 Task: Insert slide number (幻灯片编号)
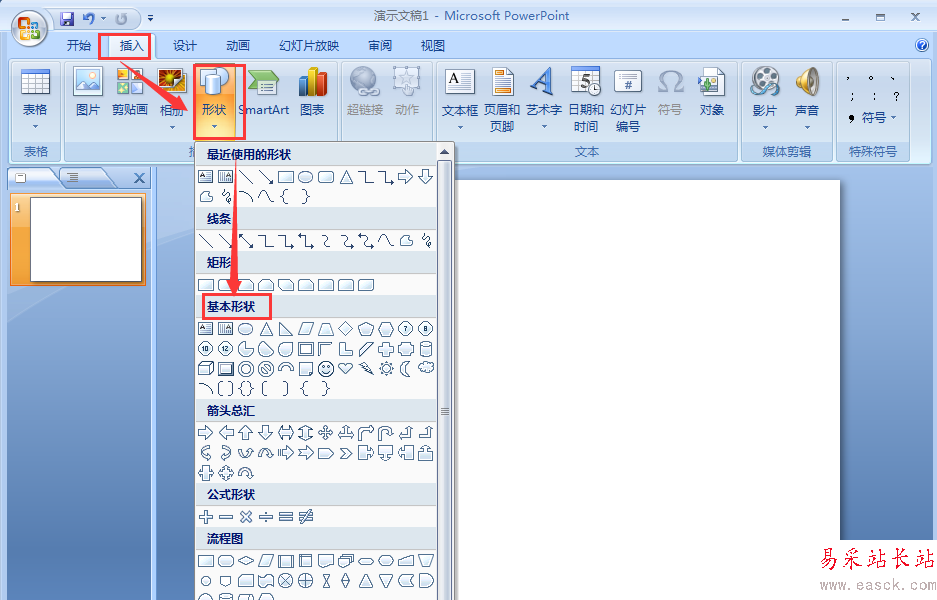click(627, 99)
